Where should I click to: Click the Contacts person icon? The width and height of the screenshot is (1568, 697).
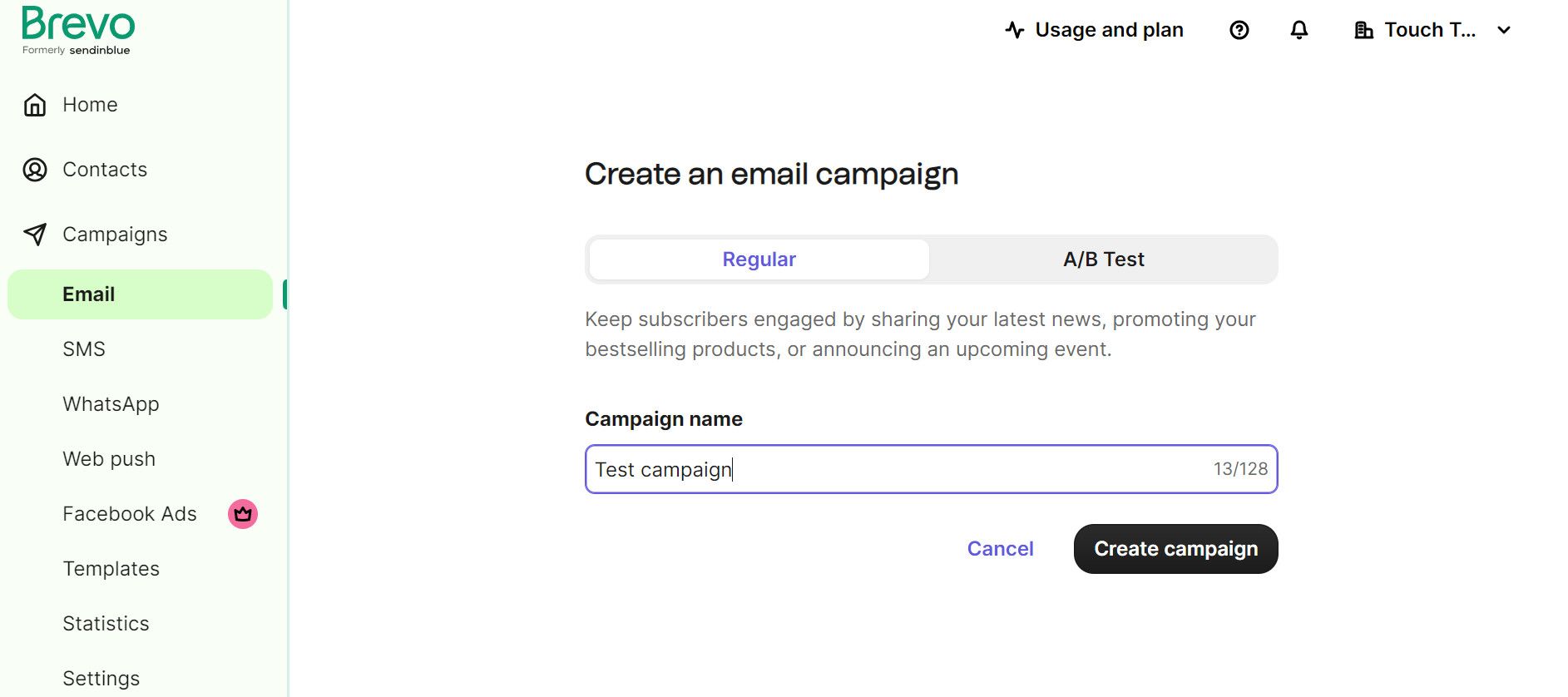point(35,170)
